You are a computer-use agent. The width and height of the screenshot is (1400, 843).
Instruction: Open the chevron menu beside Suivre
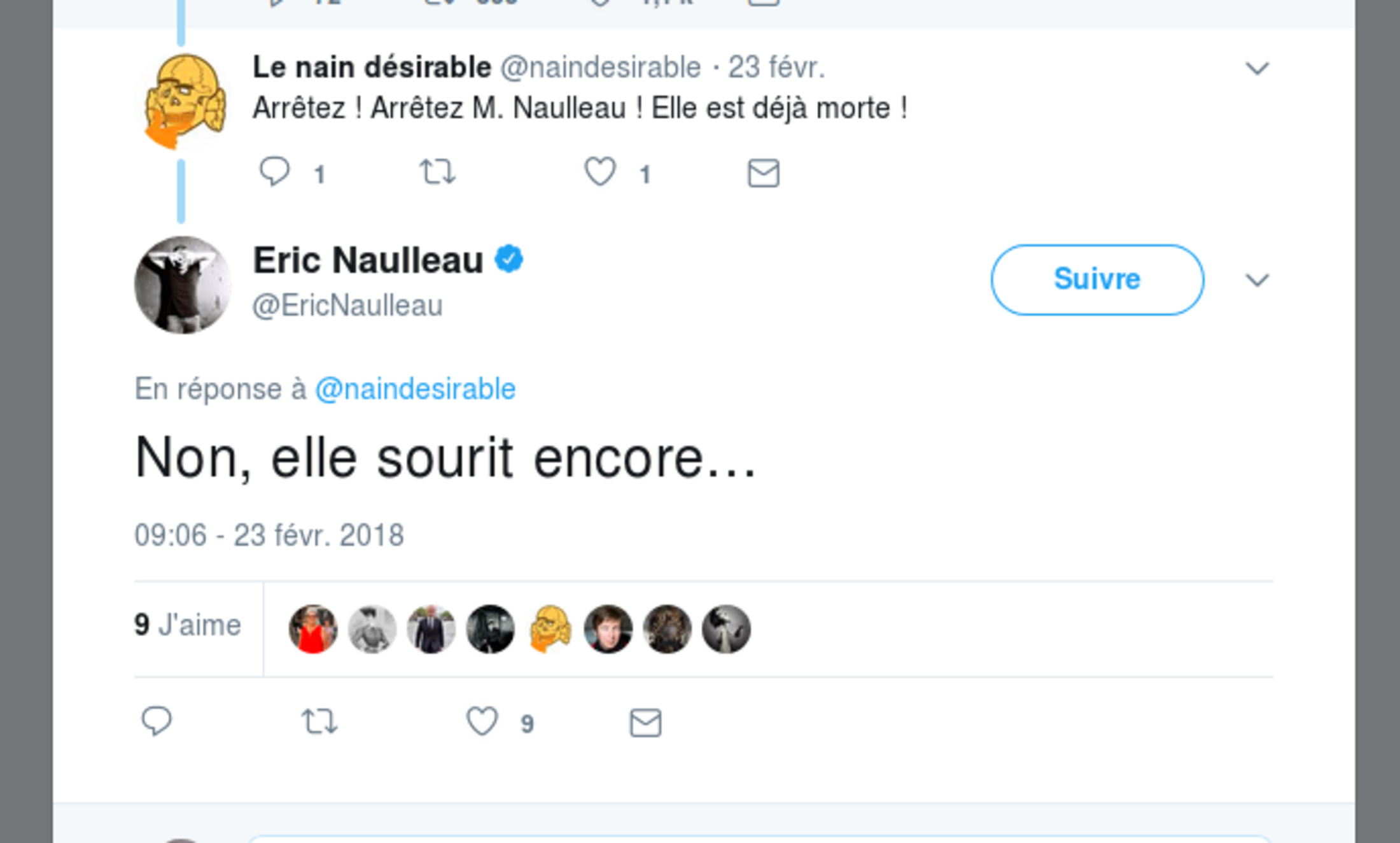(1257, 280)
